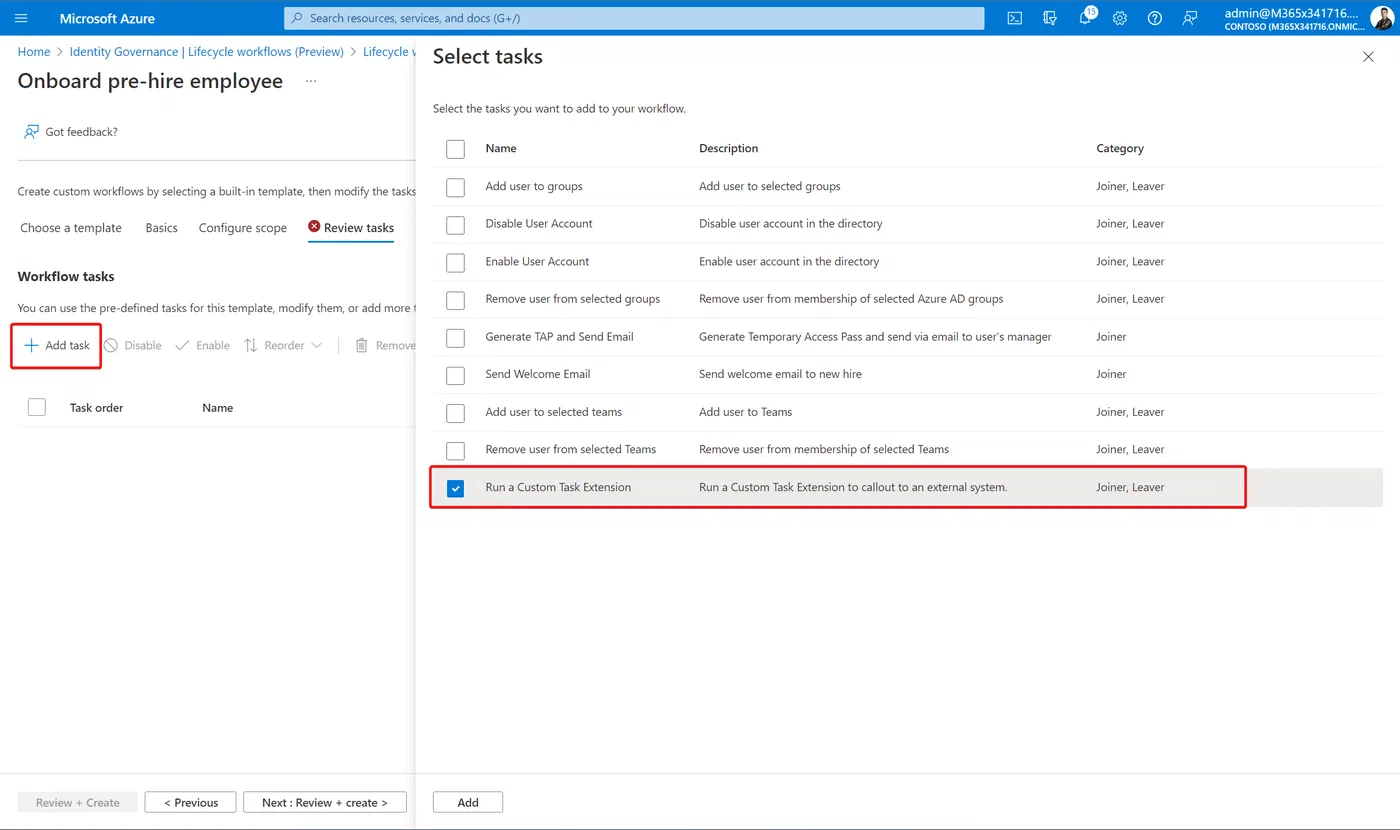Click the Disable toolbar item
The height and width of the screenshot is (830, 1400).
pos(133,345)
